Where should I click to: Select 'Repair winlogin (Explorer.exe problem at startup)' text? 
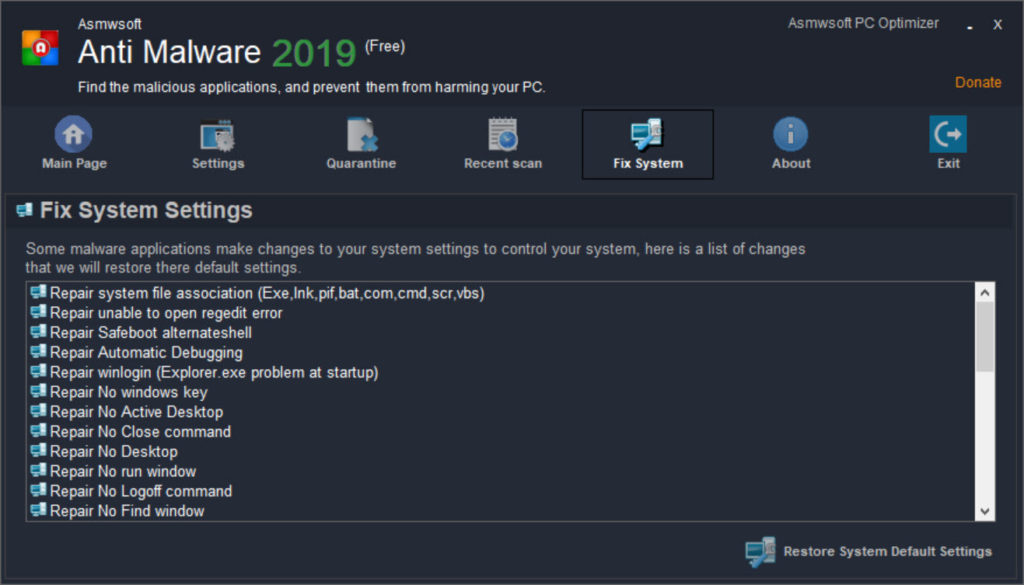[214, 372]
